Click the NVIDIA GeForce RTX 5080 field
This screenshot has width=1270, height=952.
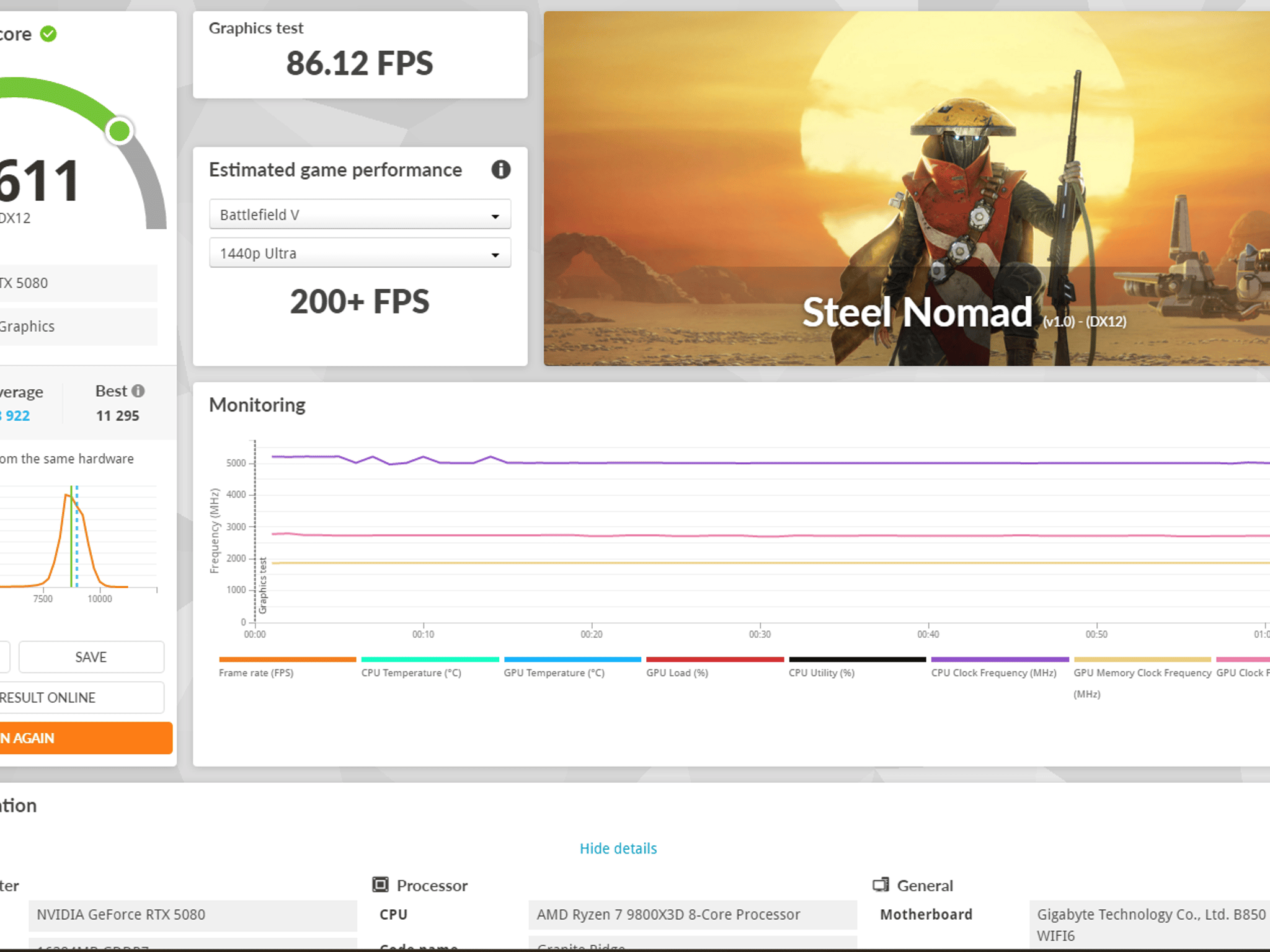pos(193,915)
